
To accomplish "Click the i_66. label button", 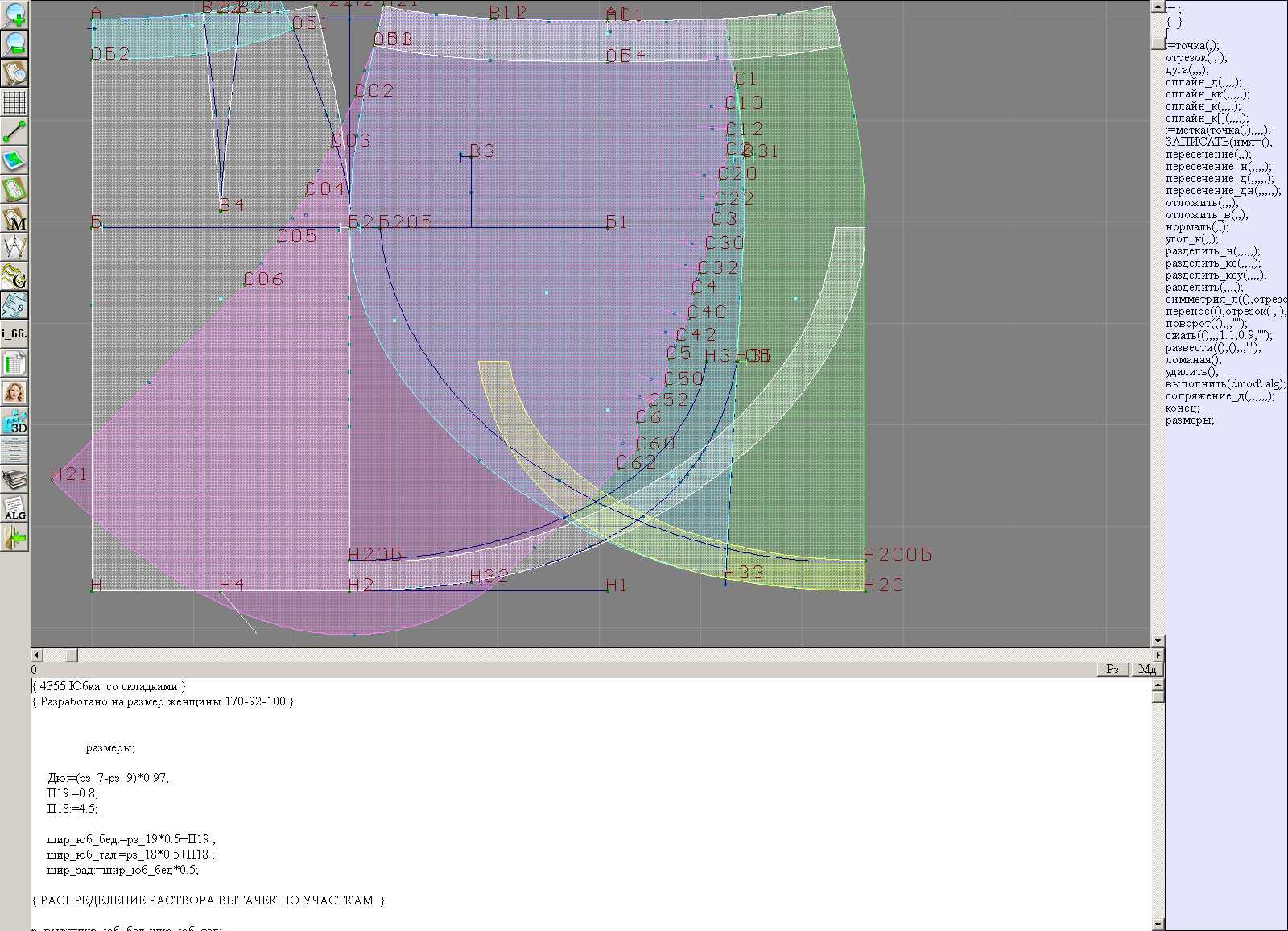I will [x=14, y=333].
